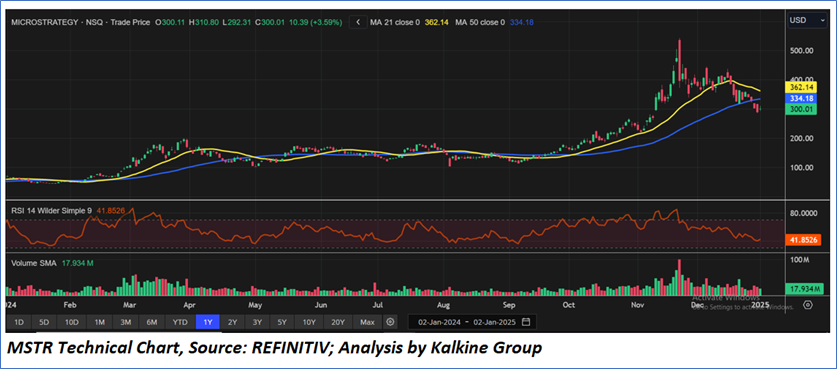Select the 3M time range
837x369 pixels.
126,322
